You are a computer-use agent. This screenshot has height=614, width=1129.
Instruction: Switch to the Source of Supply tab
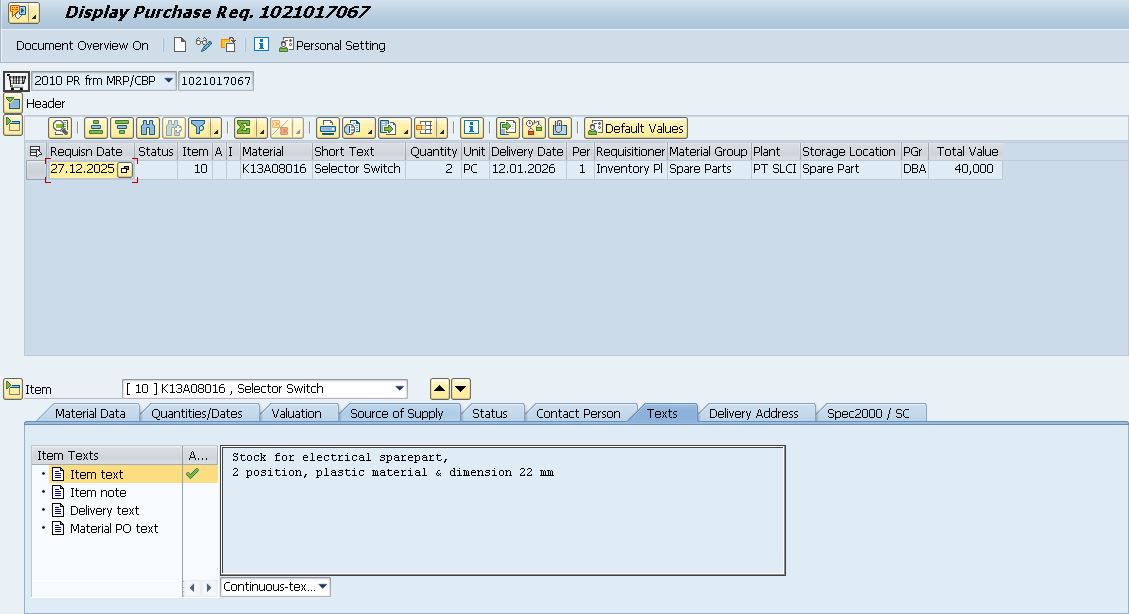(397, 413)
